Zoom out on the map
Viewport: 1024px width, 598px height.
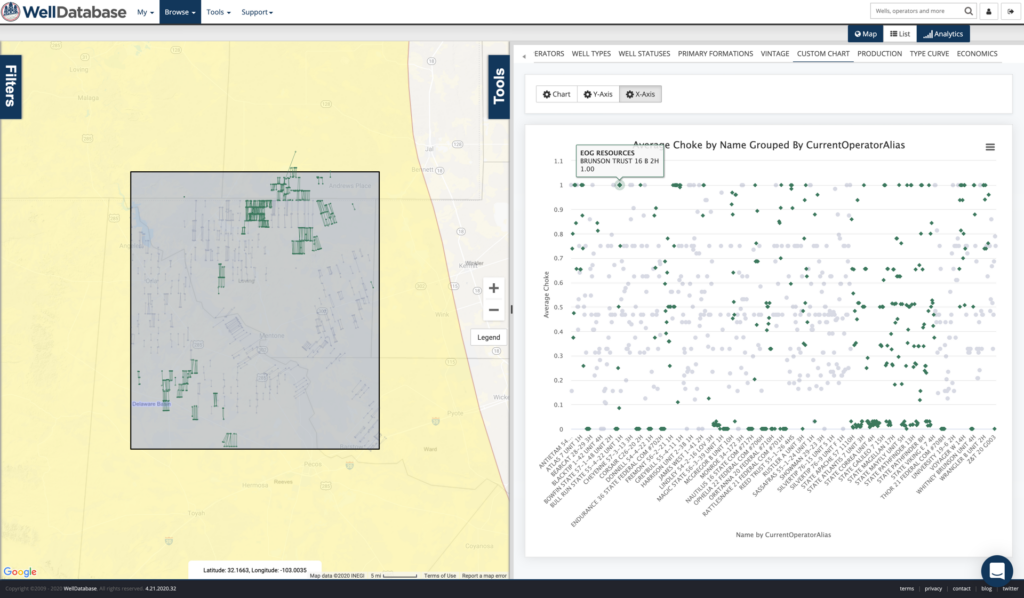494,310
